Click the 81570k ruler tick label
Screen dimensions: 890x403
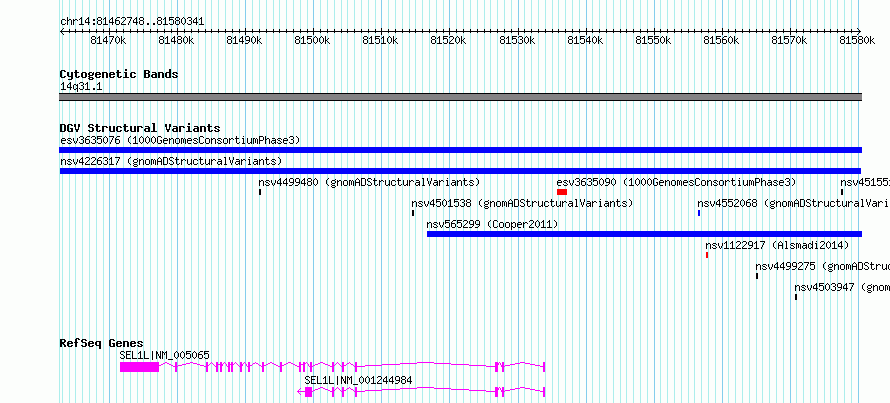coord(790,40)
